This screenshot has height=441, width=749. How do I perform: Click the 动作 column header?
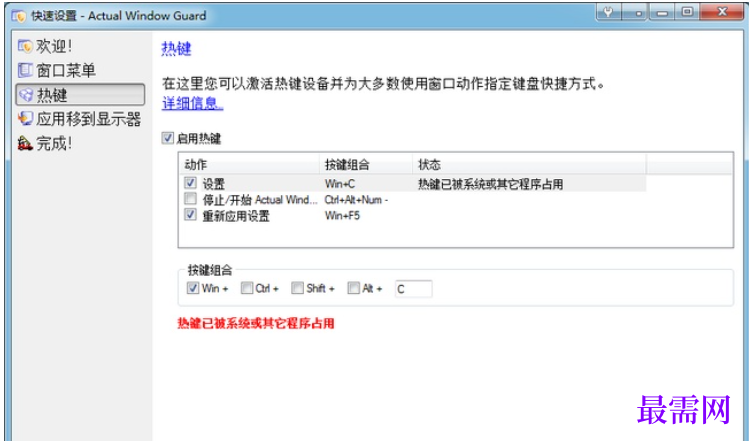[x=248, y=165]
